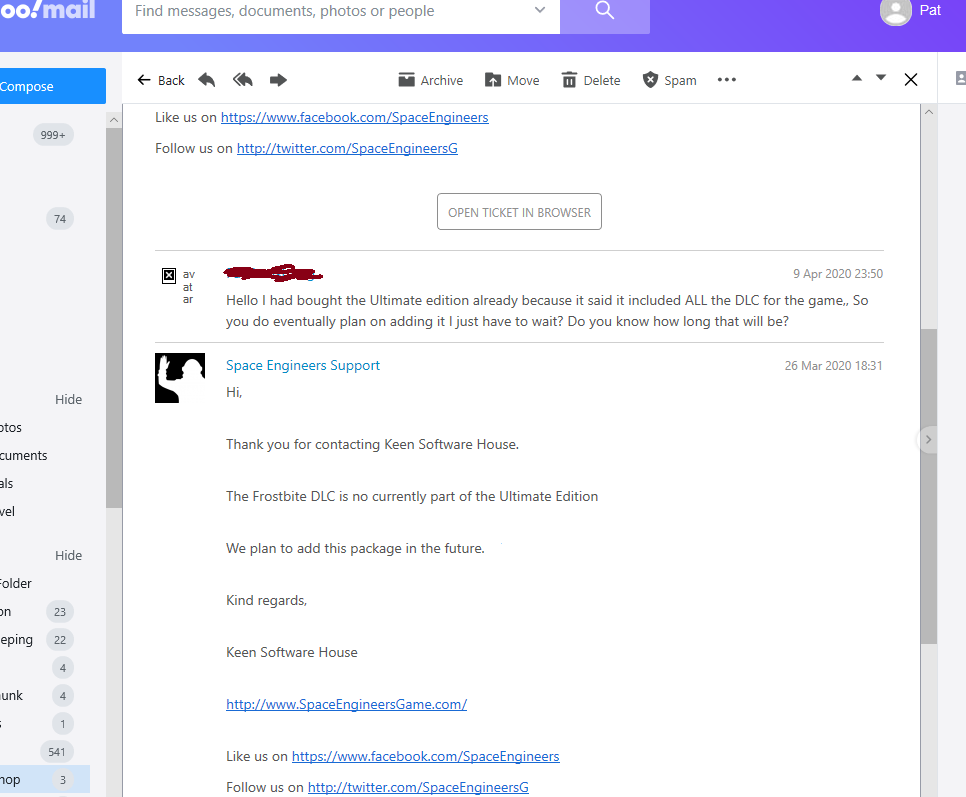This screenshot has height=797, width=966.
Task: Delete the current message
Action: [x=590, y=80]
